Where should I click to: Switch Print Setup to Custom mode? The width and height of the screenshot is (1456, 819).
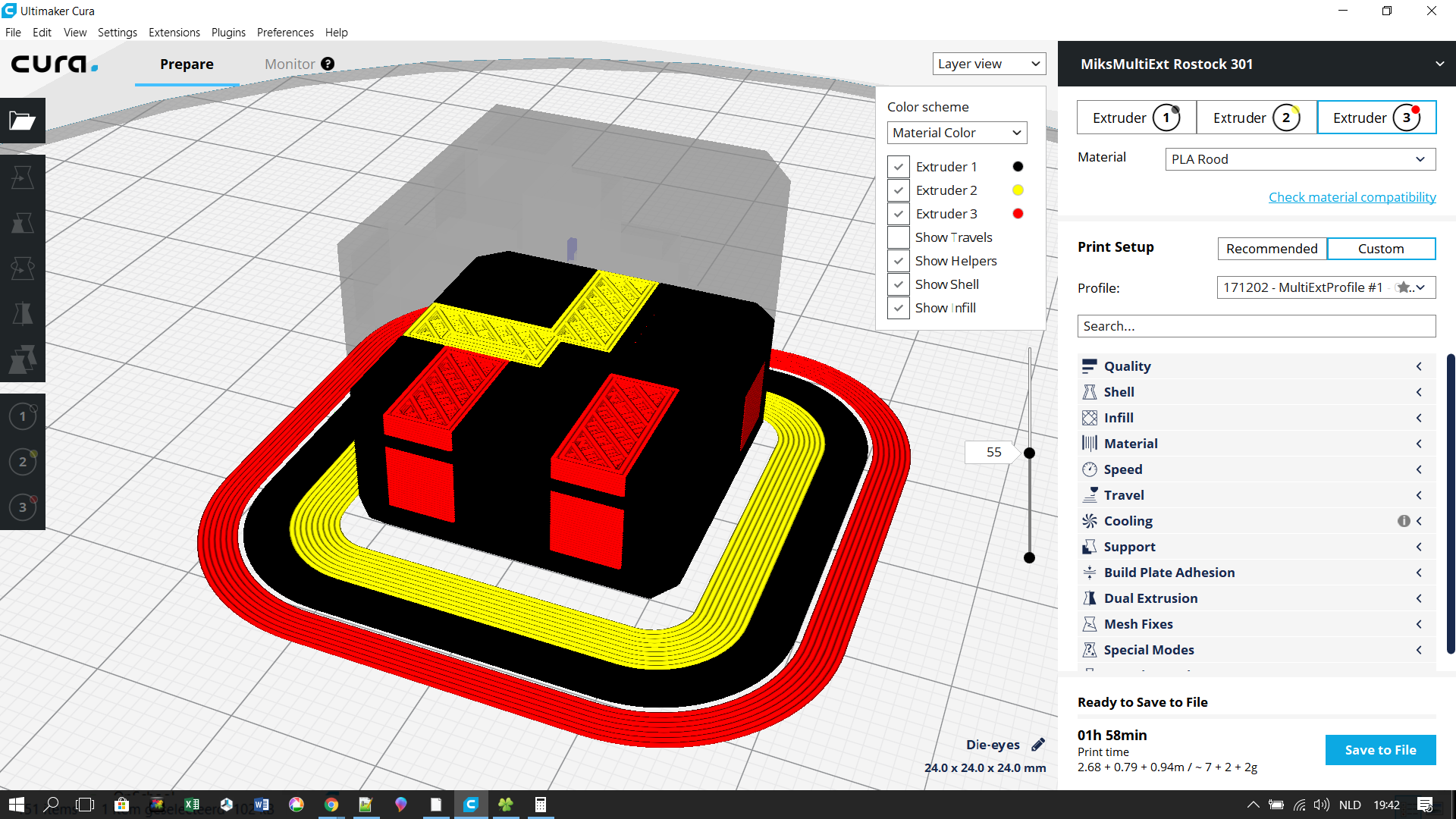click(x=1381, y=249)
